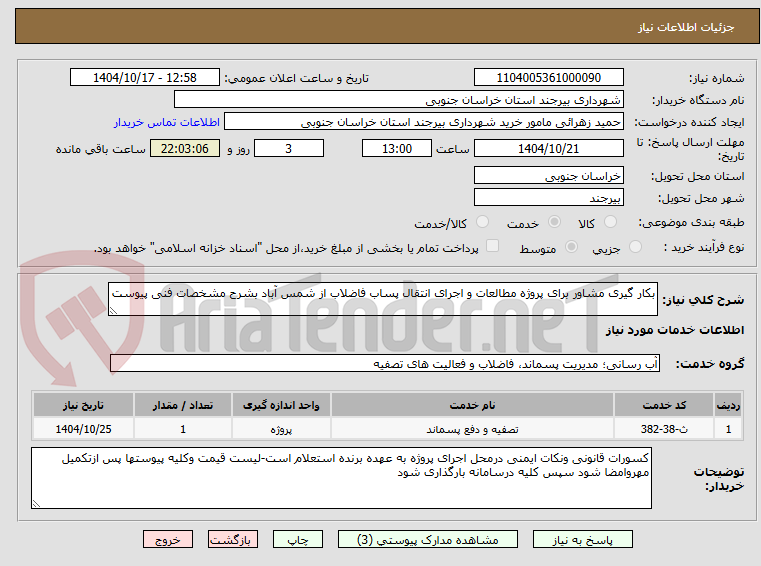
Task: Click the remaining days field showing 3
Action: pyautogui.click(x=289, y=149)
